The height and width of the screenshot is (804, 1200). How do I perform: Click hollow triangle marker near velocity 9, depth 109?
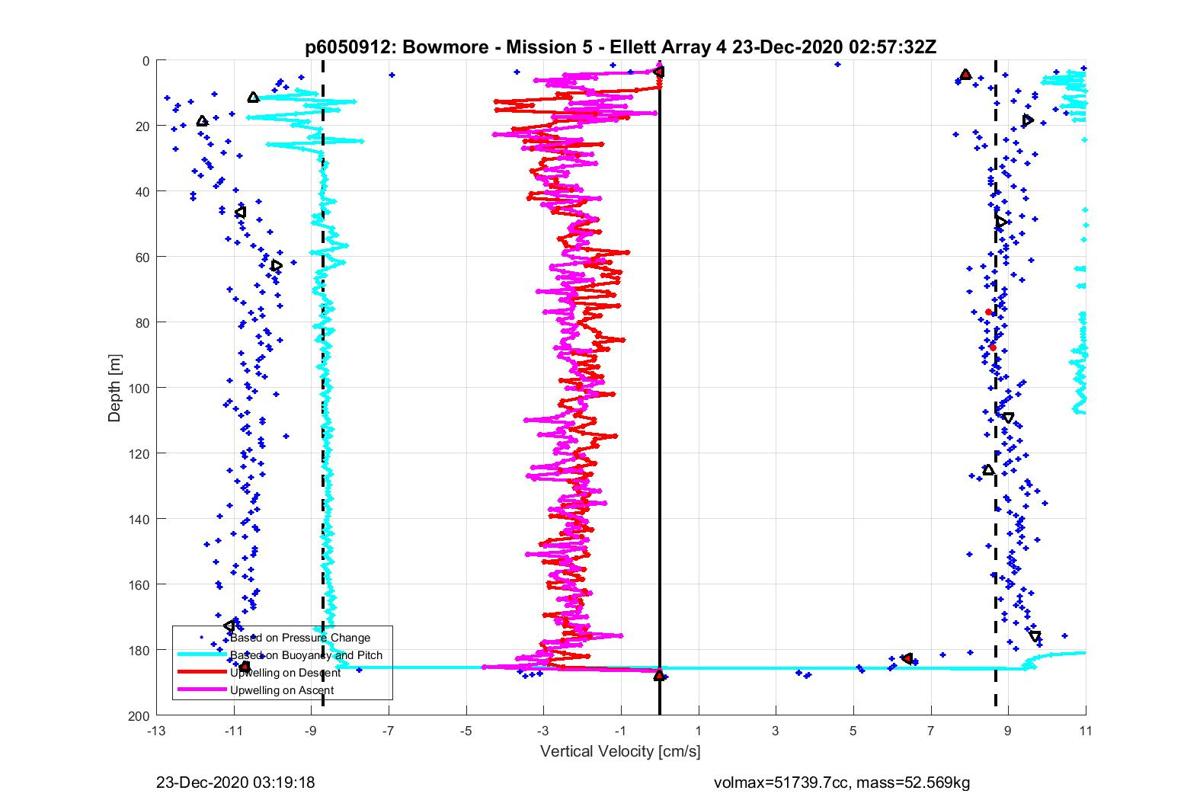tap(1008, 417)
